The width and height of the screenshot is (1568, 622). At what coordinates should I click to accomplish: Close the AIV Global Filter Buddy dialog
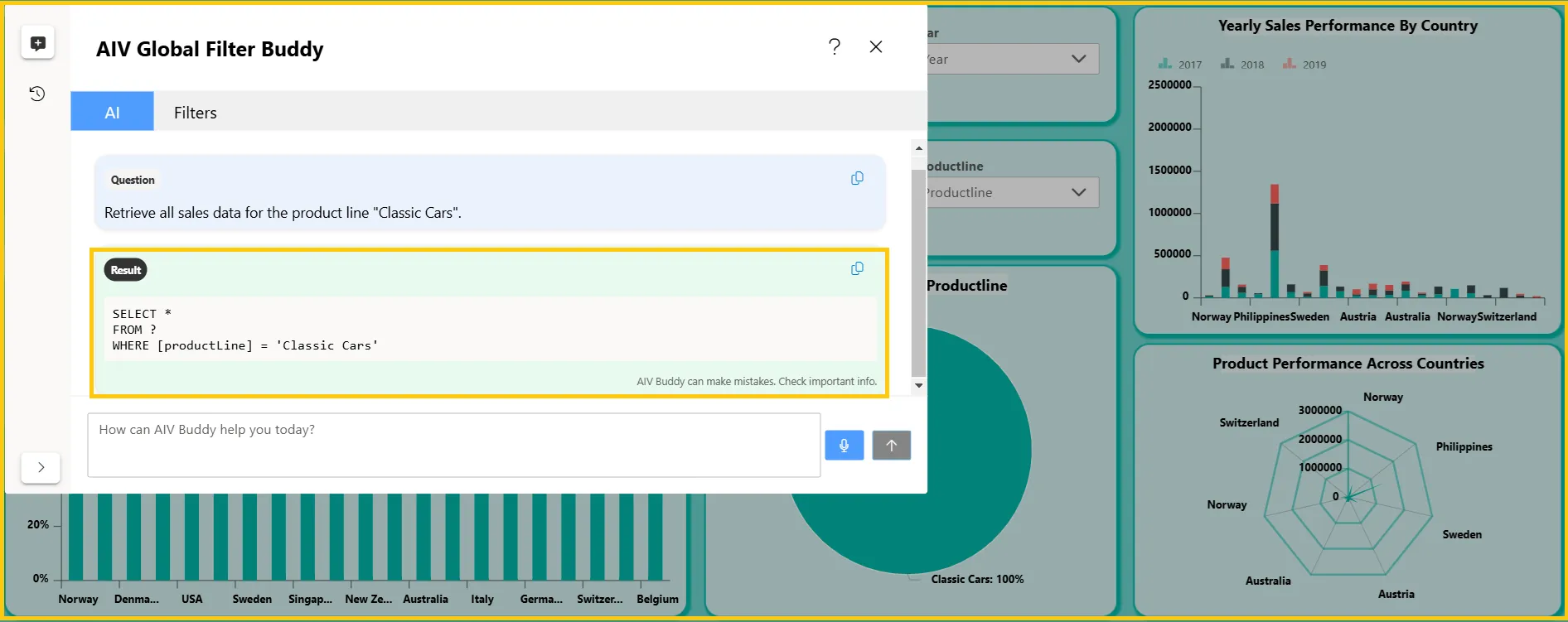(x=876, y=46)
